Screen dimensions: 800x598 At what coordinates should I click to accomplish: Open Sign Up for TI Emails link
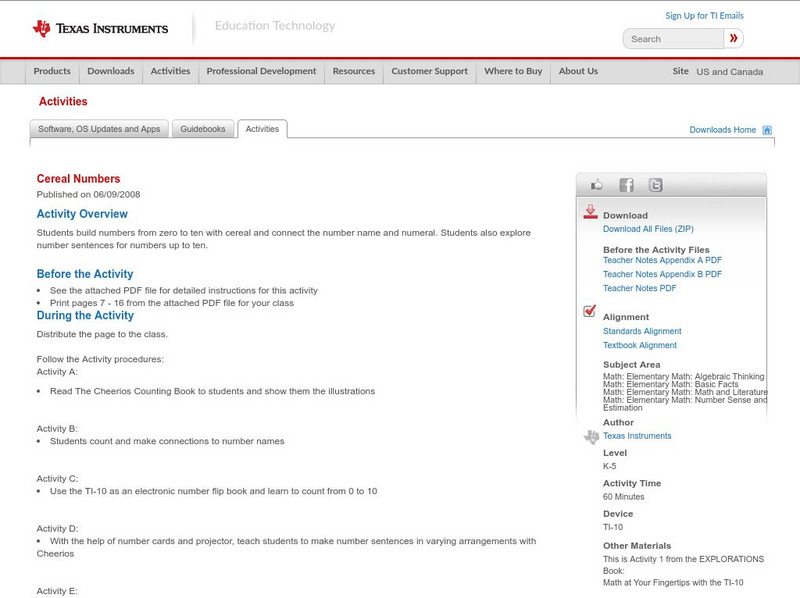pos(704,16)
